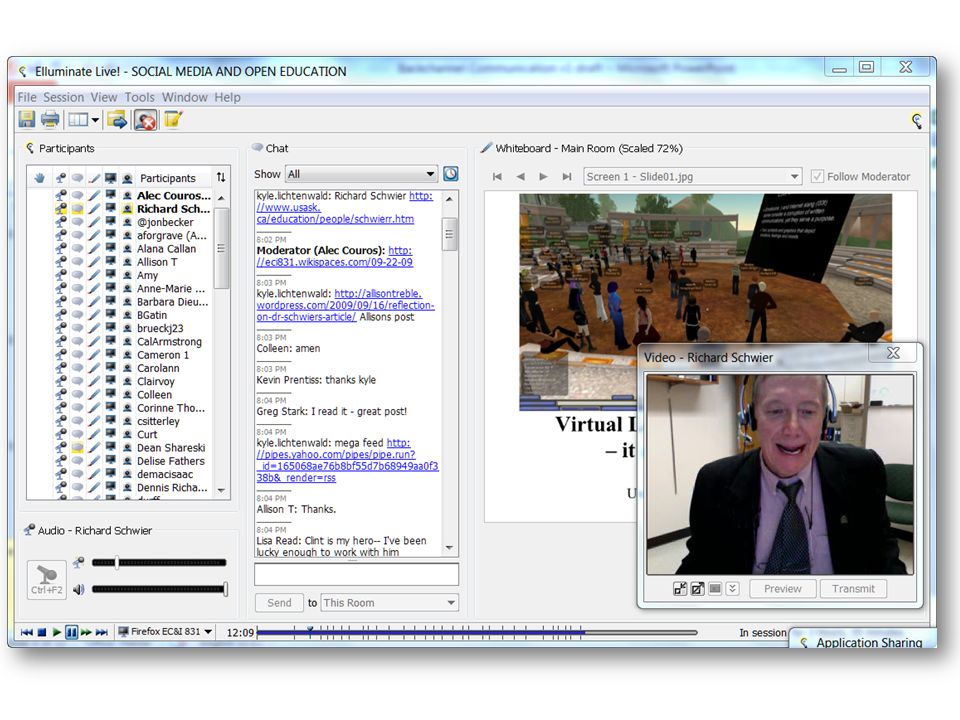Click the layout columns toolbar icon

[x=78, y=120]
